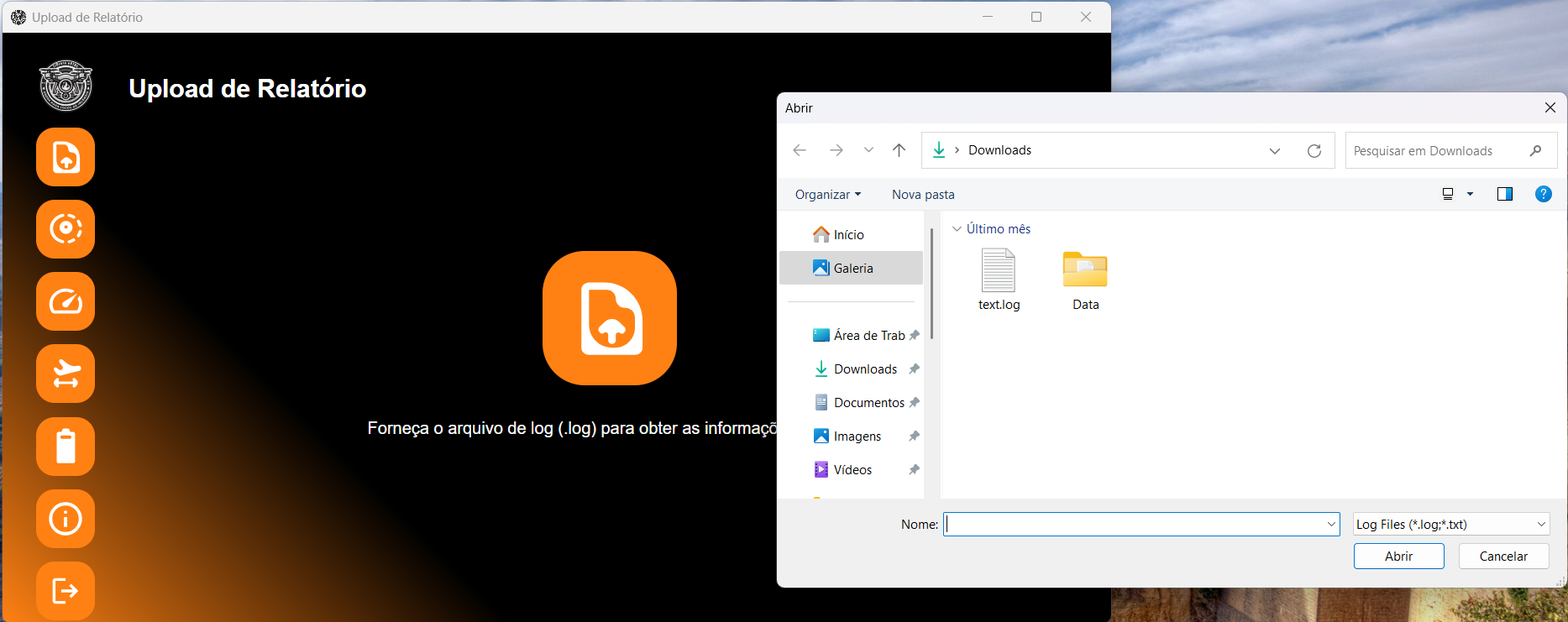Open the circular target sidebar icon
The height and width of the screenshot is (622, 1568).
click(66, 229)
